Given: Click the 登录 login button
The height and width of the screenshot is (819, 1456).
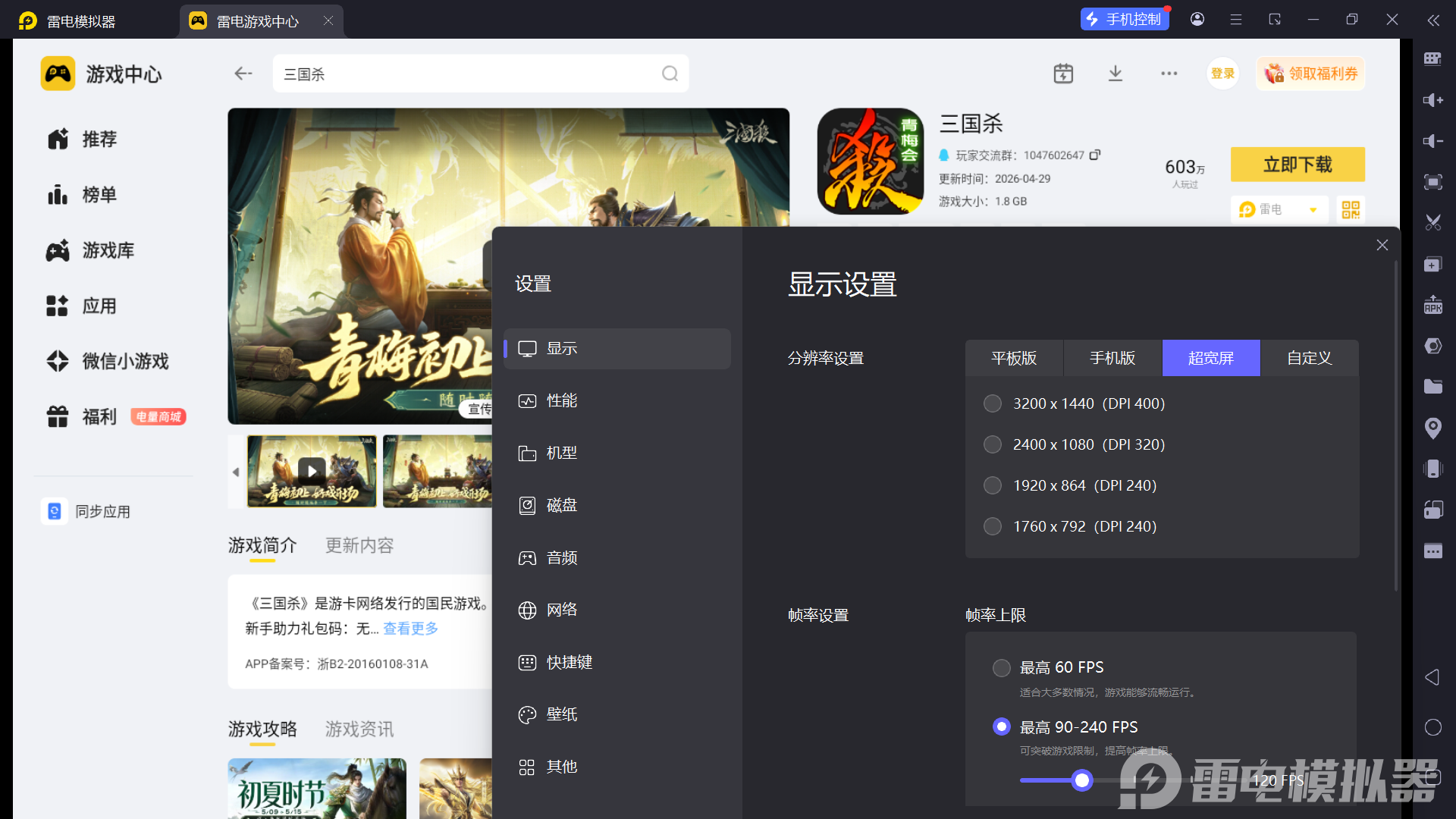Looking at the screenshot, I should tap(1222, 74).
